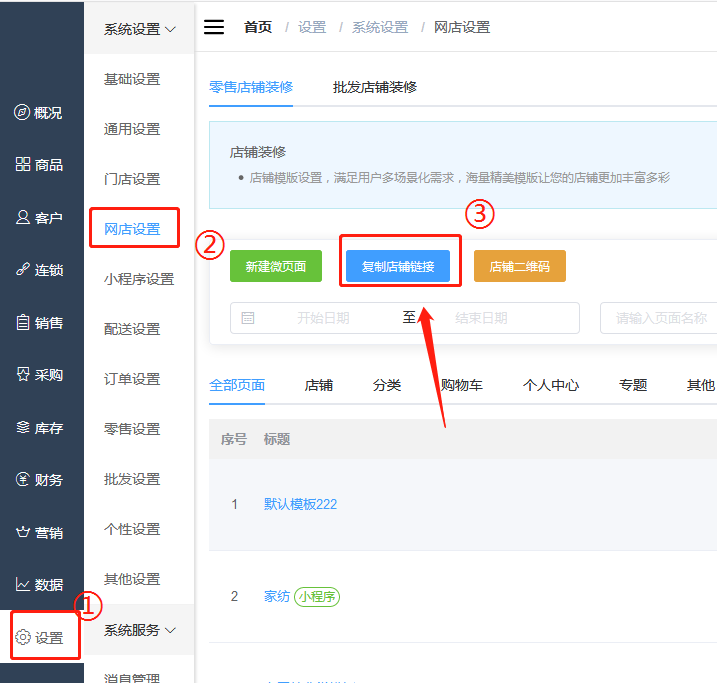Viewport: 717px width, 683px height.
Task: Open 订单设置 in submenu
Action: 132,379
